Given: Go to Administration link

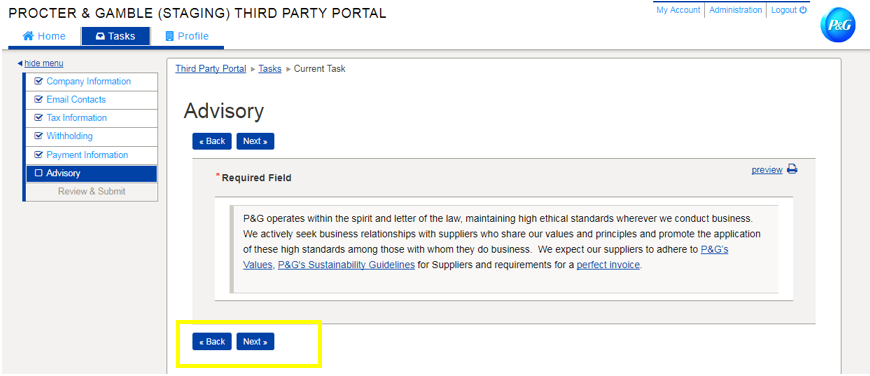Looking at the screenshot, I should pos(735,10).
